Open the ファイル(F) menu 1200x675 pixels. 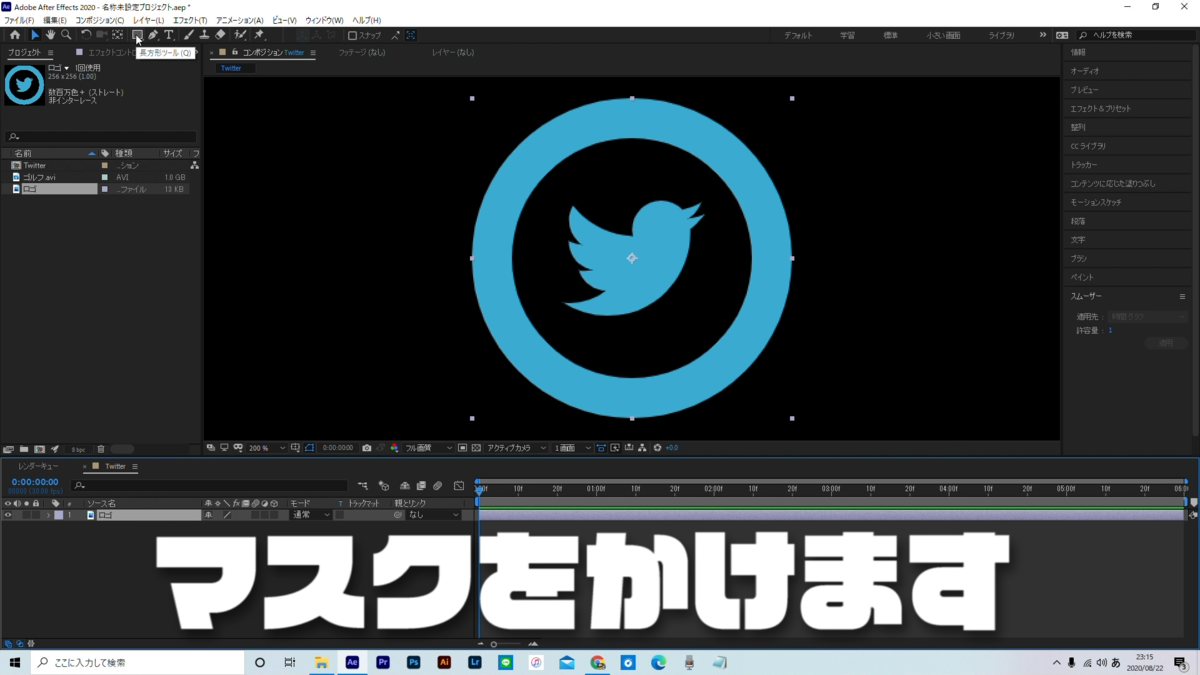[x=19, y=20]
